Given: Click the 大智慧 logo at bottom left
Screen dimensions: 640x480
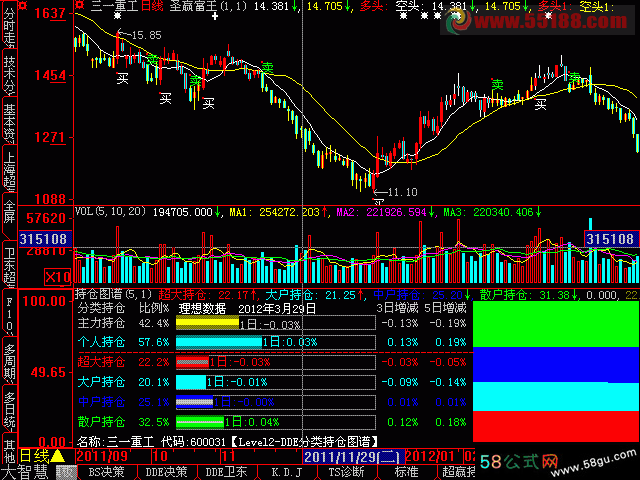Looking at the screenshot, I should click(x=27, y=472).
